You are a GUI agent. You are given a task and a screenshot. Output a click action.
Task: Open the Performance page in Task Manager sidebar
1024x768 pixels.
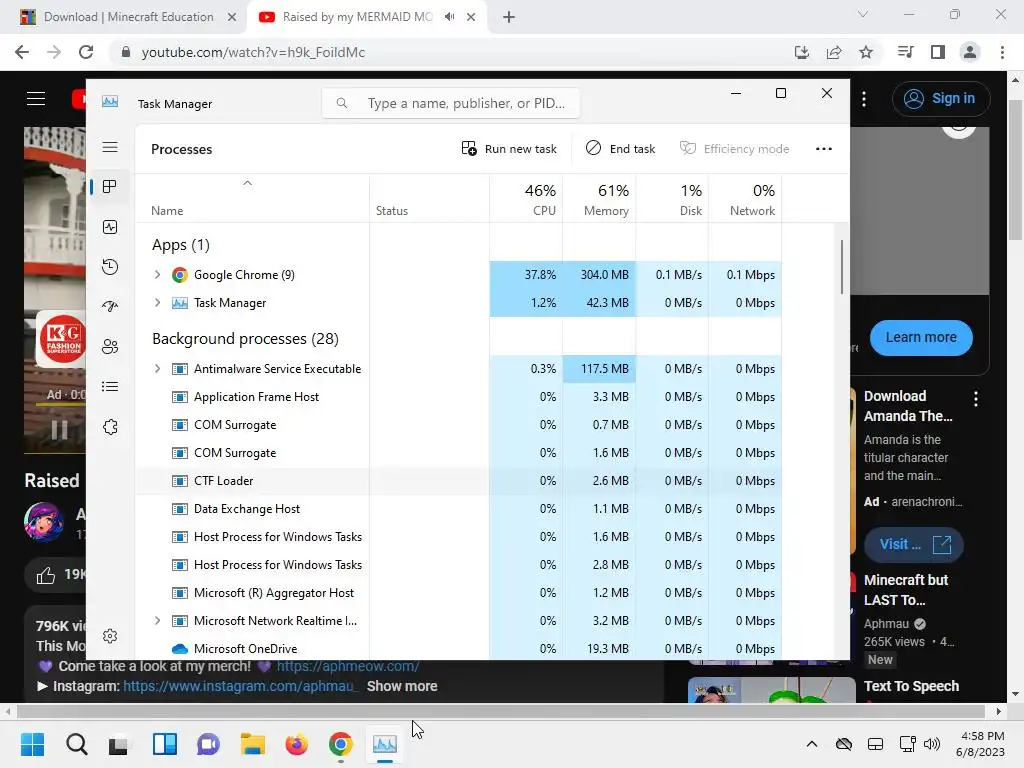[110, 227]
